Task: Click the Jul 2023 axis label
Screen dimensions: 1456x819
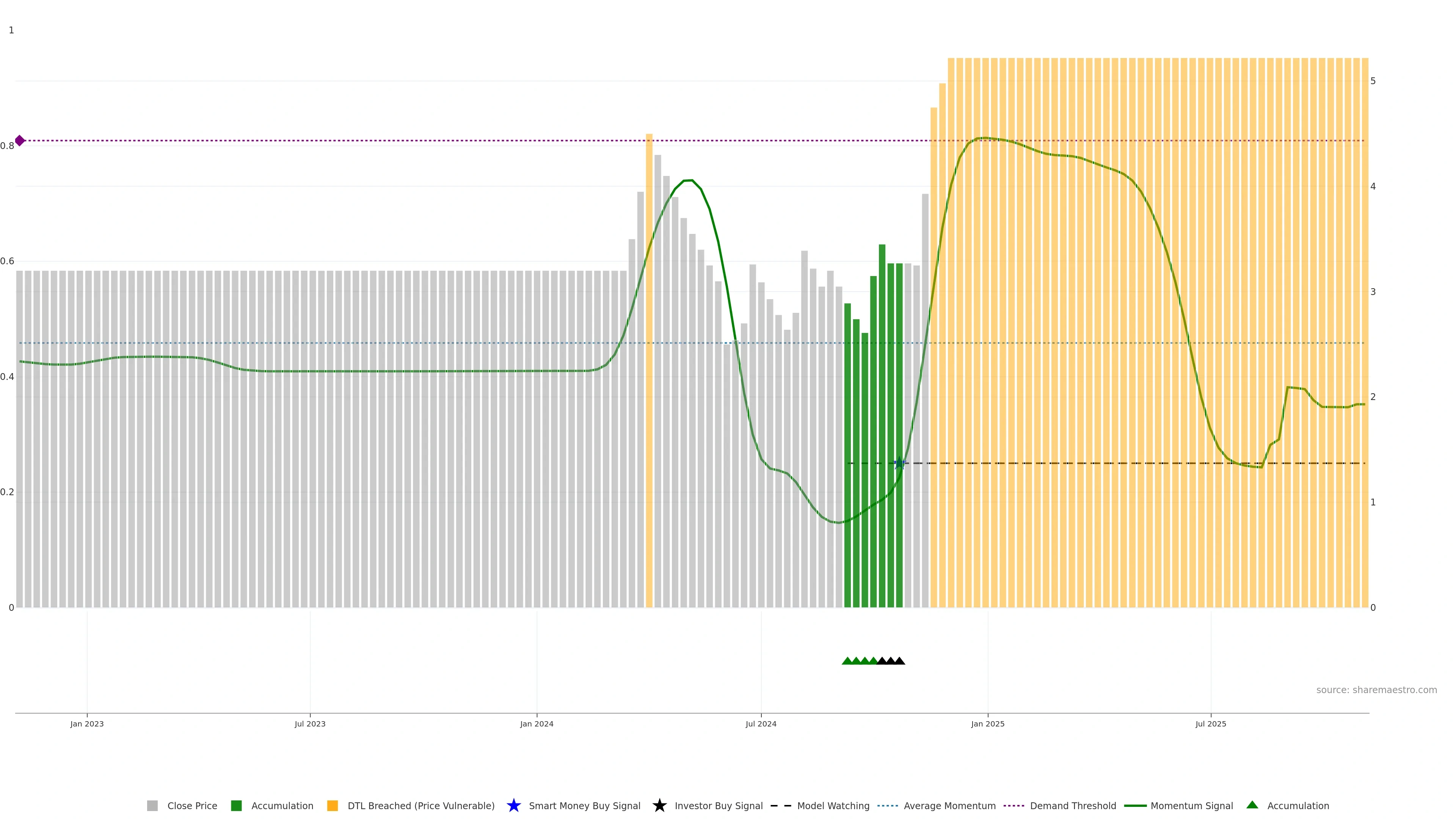Action: tap(310, 723)
